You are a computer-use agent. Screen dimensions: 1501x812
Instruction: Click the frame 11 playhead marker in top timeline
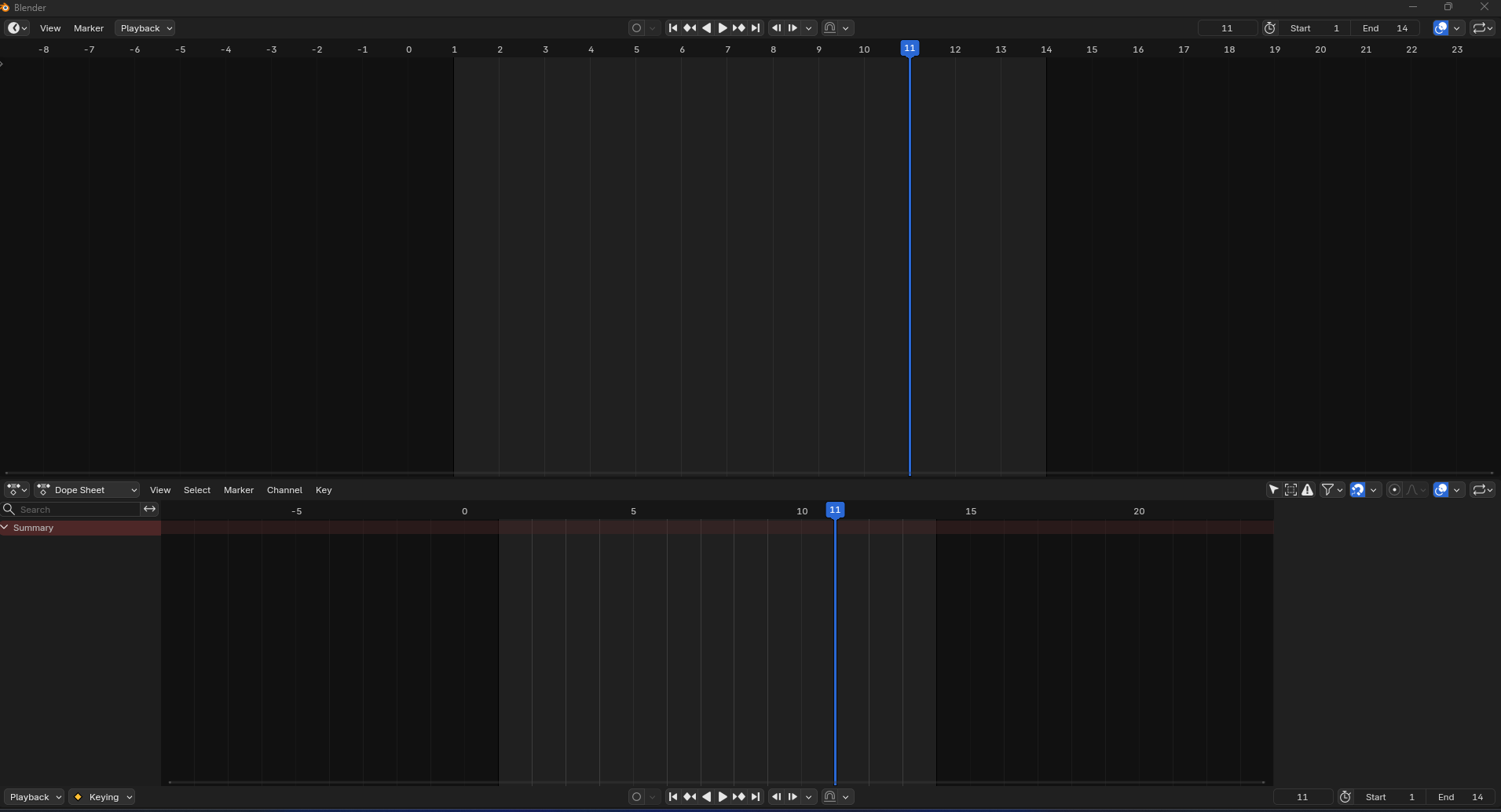(910, 49)
